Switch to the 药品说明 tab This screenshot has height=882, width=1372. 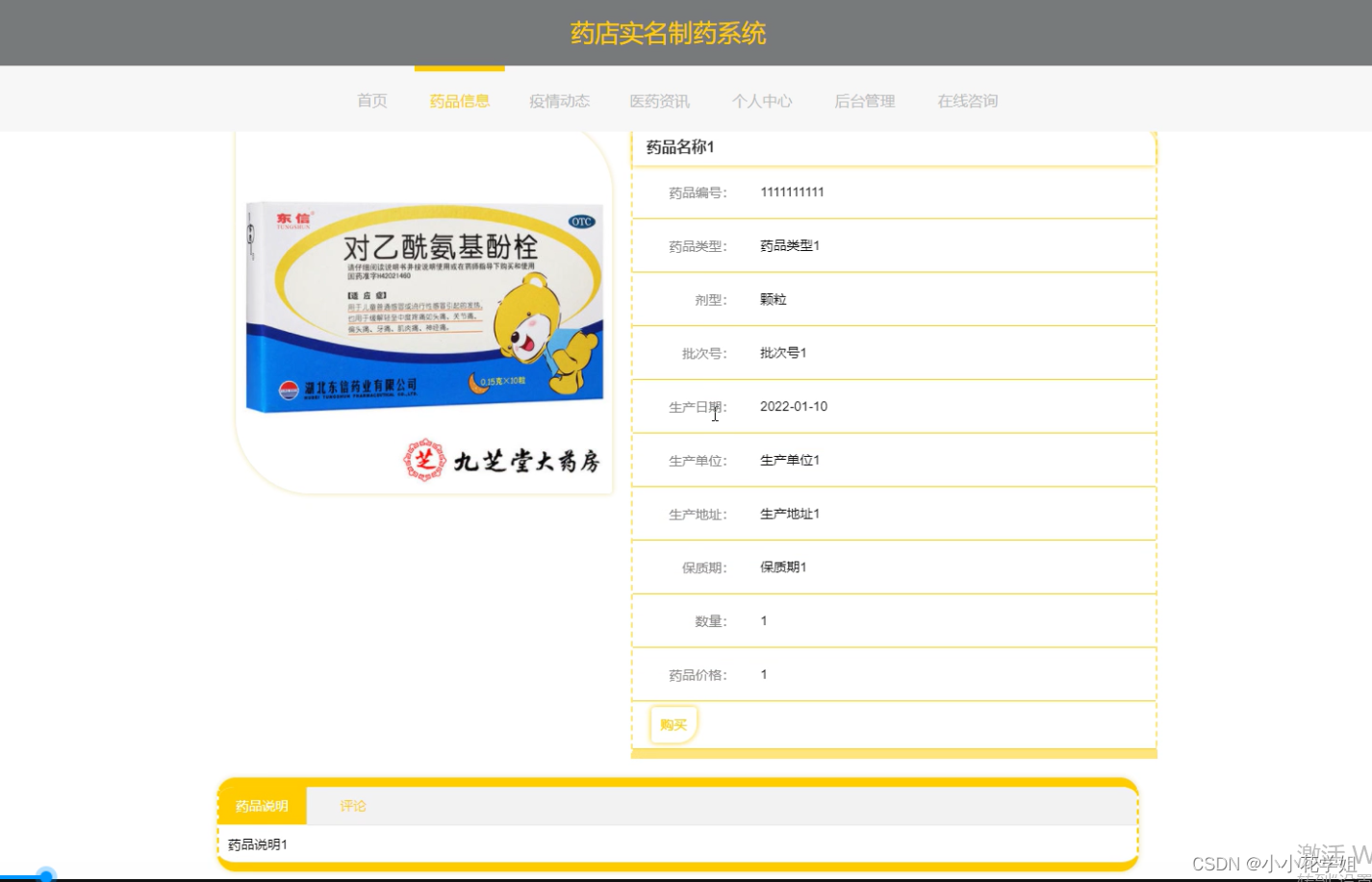tap(262, 806)
